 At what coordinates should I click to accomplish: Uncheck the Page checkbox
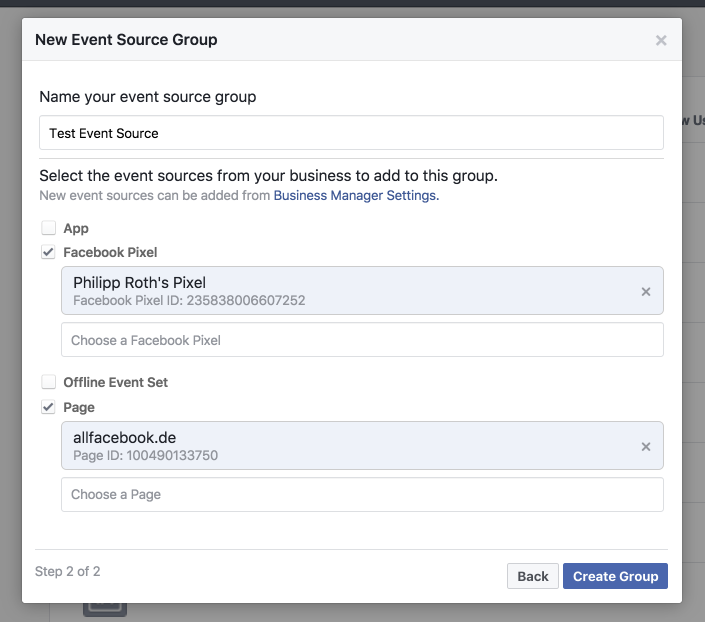point(49,407)
